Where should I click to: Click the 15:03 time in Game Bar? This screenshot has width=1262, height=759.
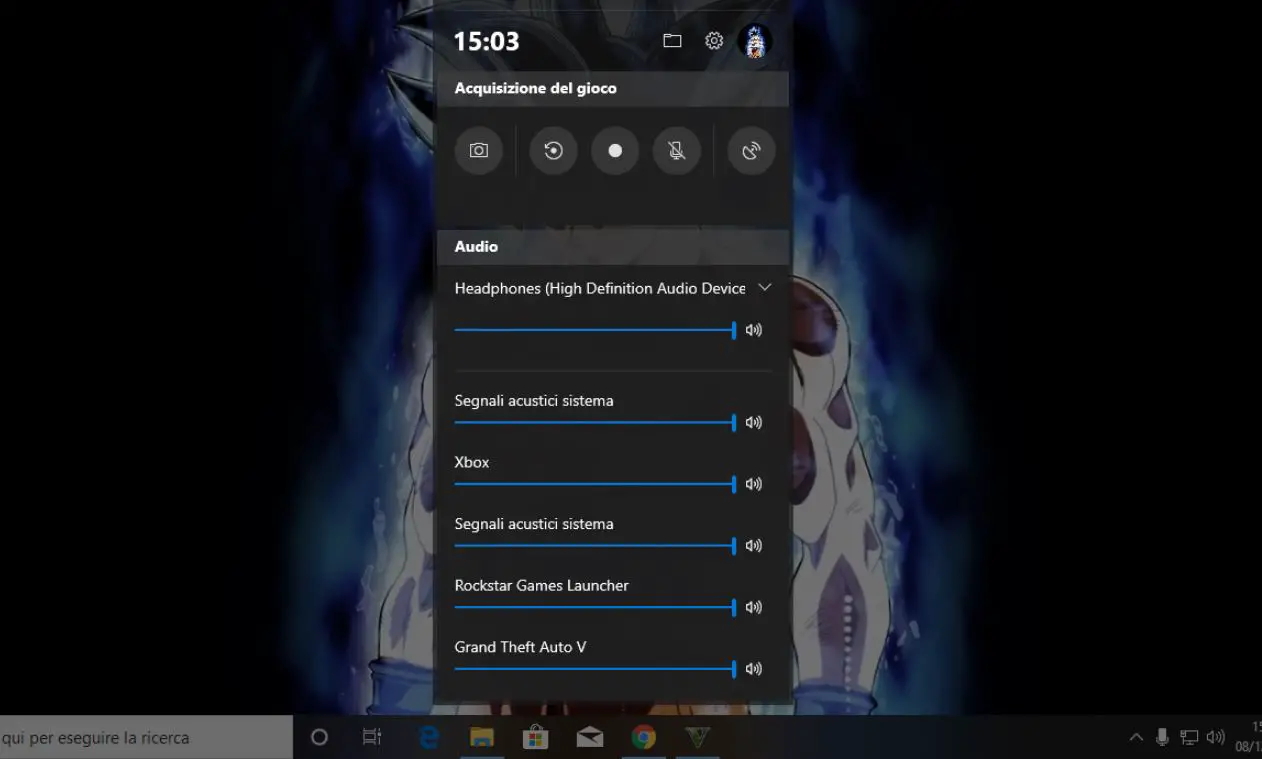pyautogui.click(x=486, y=41)
